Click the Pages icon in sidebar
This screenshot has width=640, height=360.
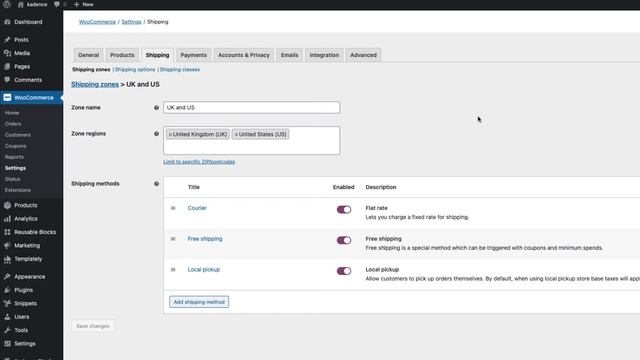7,67
